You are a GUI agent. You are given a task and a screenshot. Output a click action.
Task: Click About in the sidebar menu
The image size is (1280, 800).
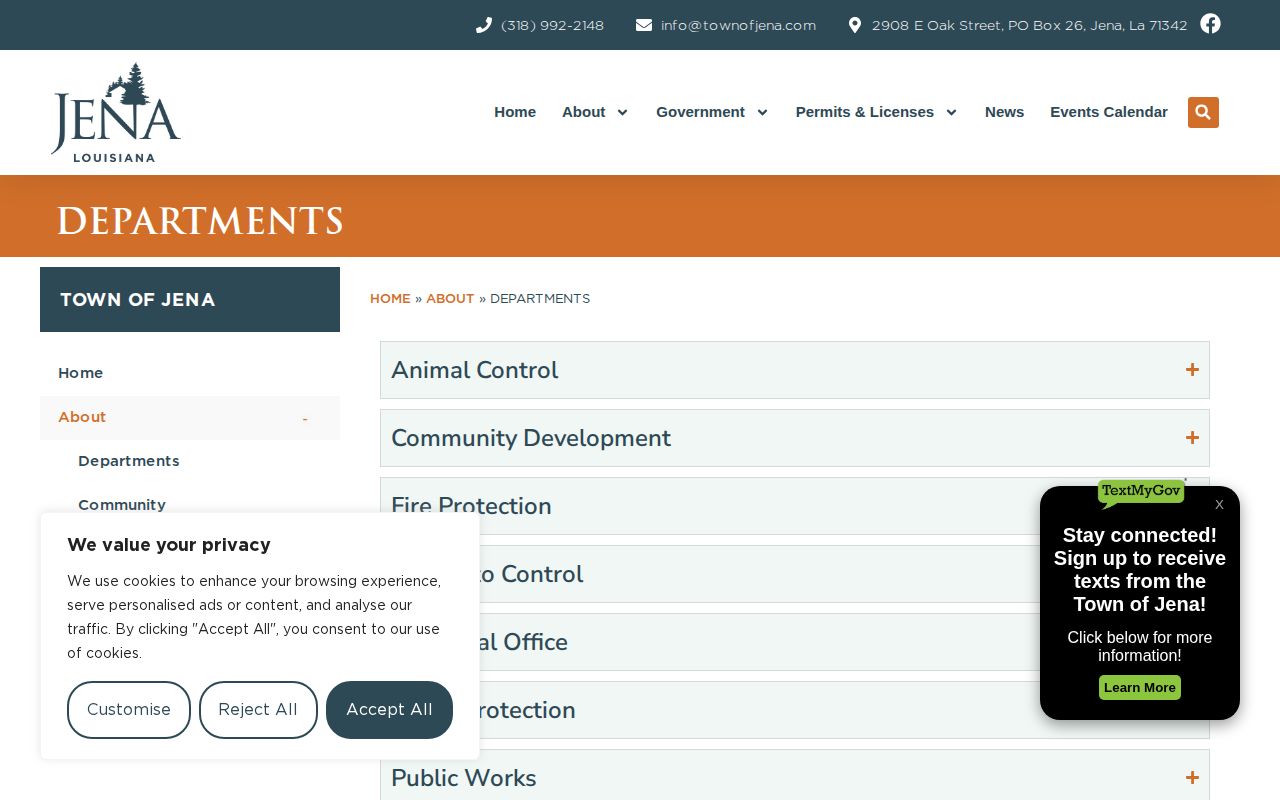82,417
